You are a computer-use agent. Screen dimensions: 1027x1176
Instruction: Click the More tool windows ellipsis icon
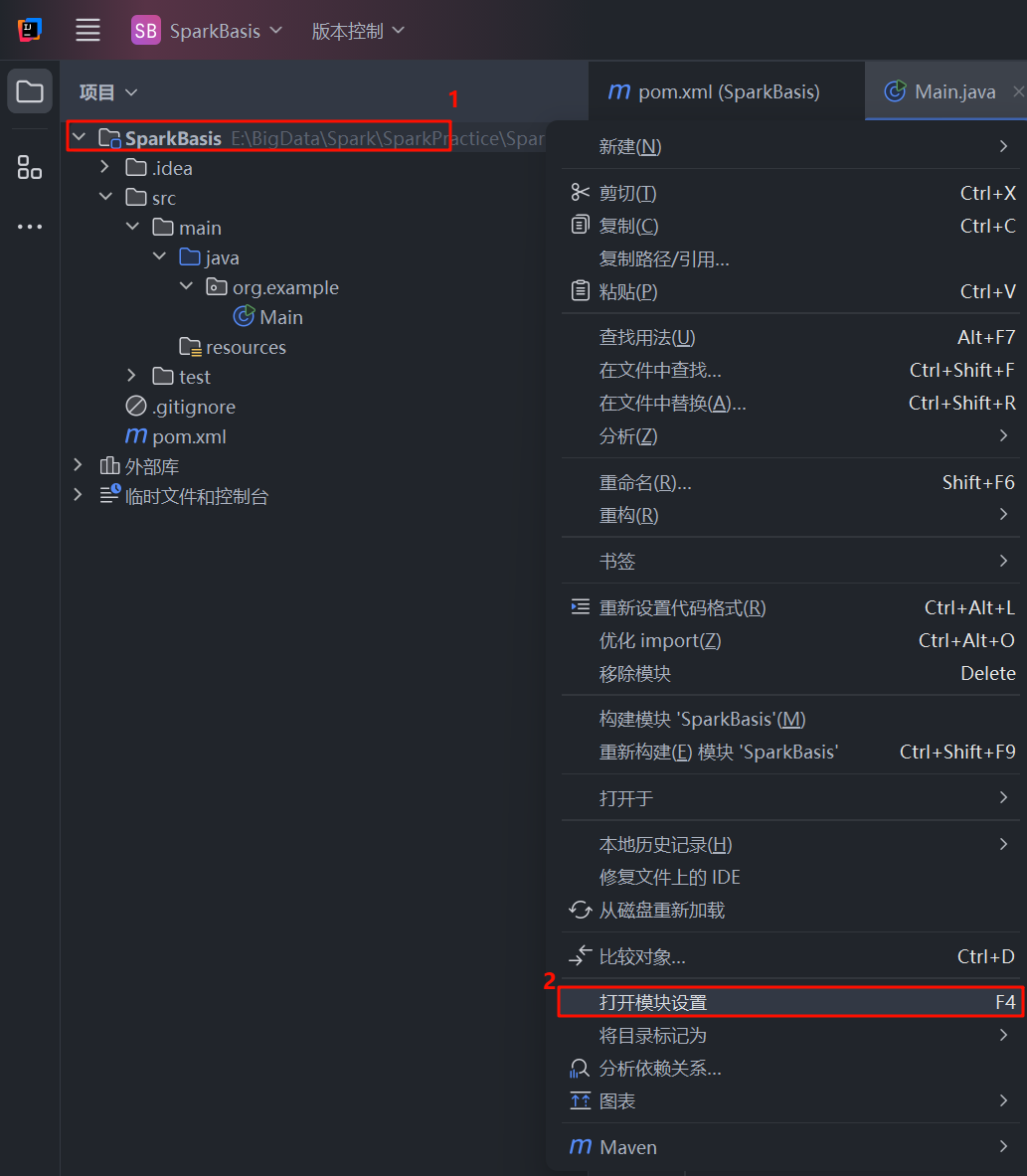[30, 227]
